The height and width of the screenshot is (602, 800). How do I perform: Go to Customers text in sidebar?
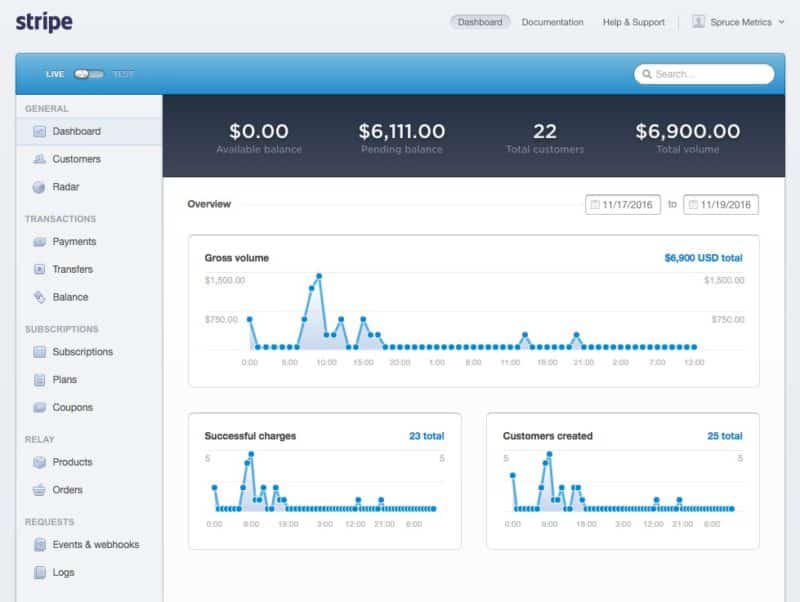click(77, 159)
